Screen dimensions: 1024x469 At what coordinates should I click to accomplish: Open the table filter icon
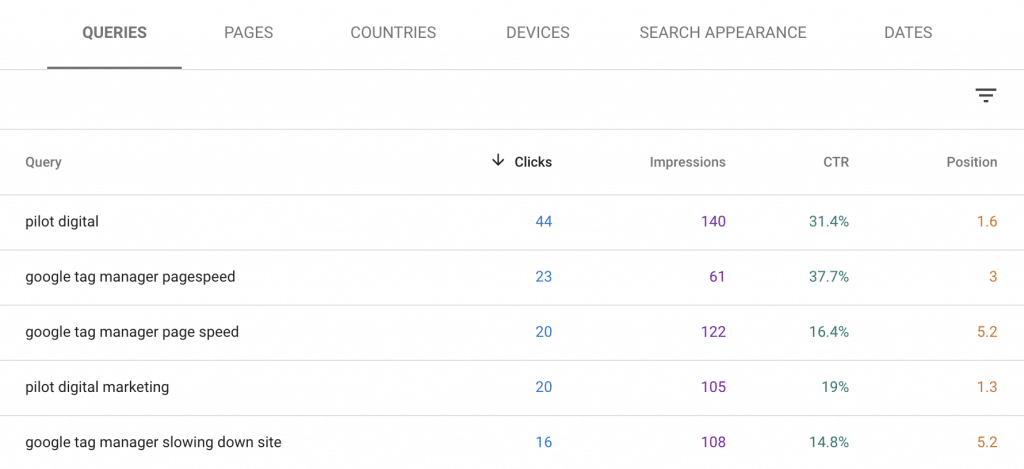tap(986, 95)
